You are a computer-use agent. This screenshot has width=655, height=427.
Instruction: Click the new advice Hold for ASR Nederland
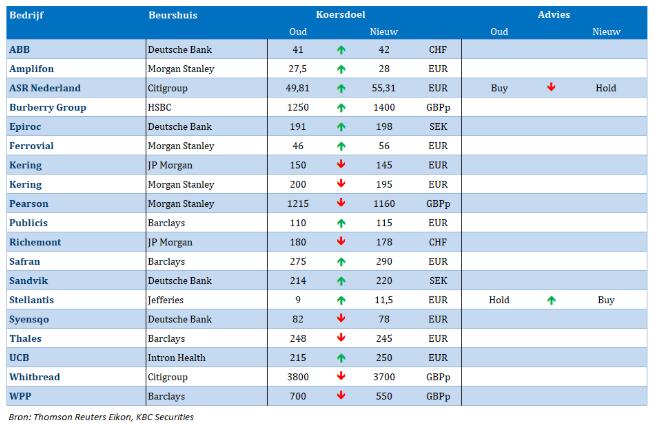[x=606, y=88]
